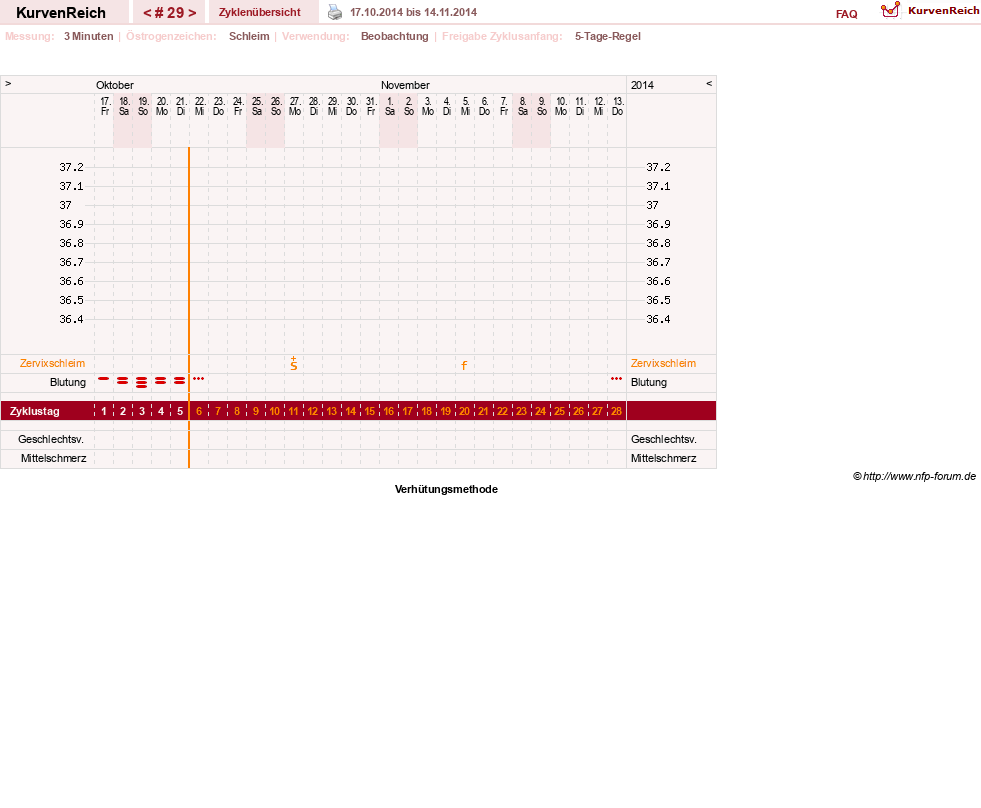
Task: Click spotting dots on cycle day 6
Action: [x=198, y=379]
